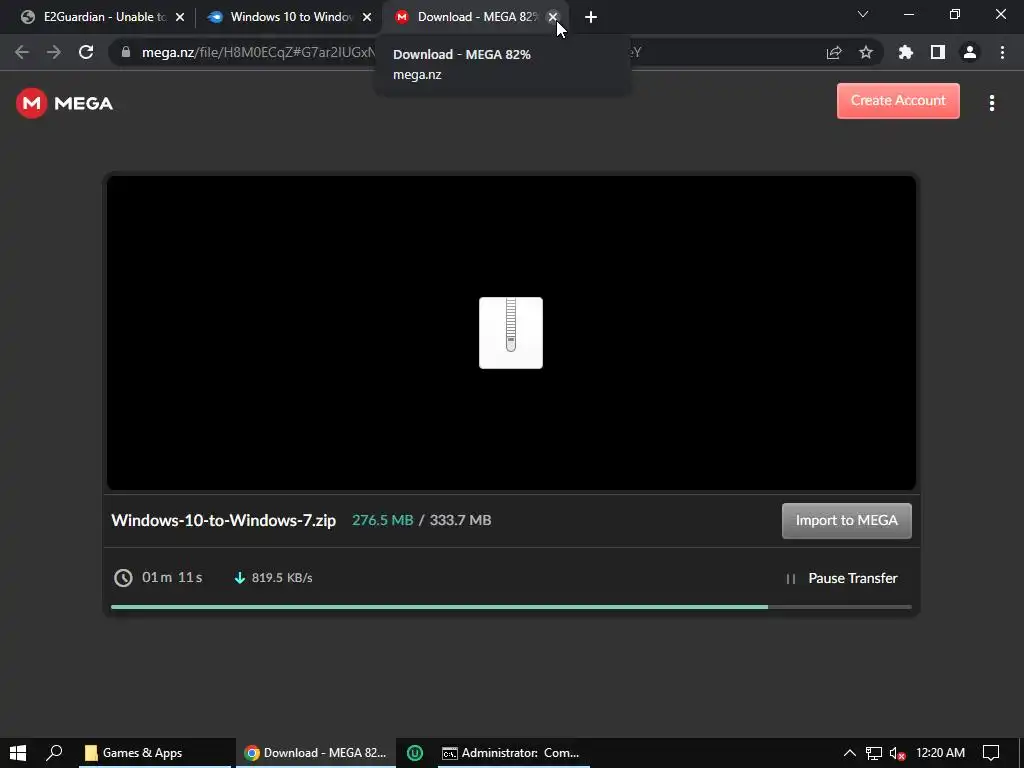
Task: Click the download progress bar
Action: (x=511, y=607)
